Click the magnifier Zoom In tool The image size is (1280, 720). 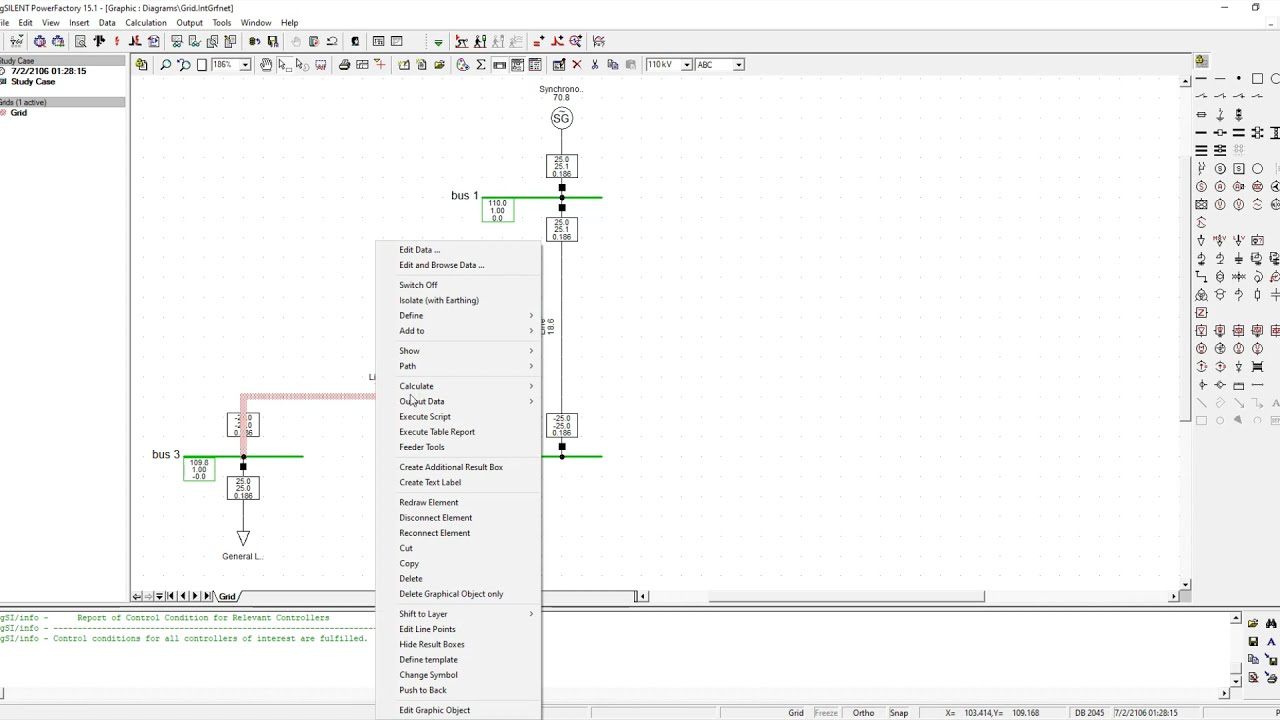click(165, 64)
